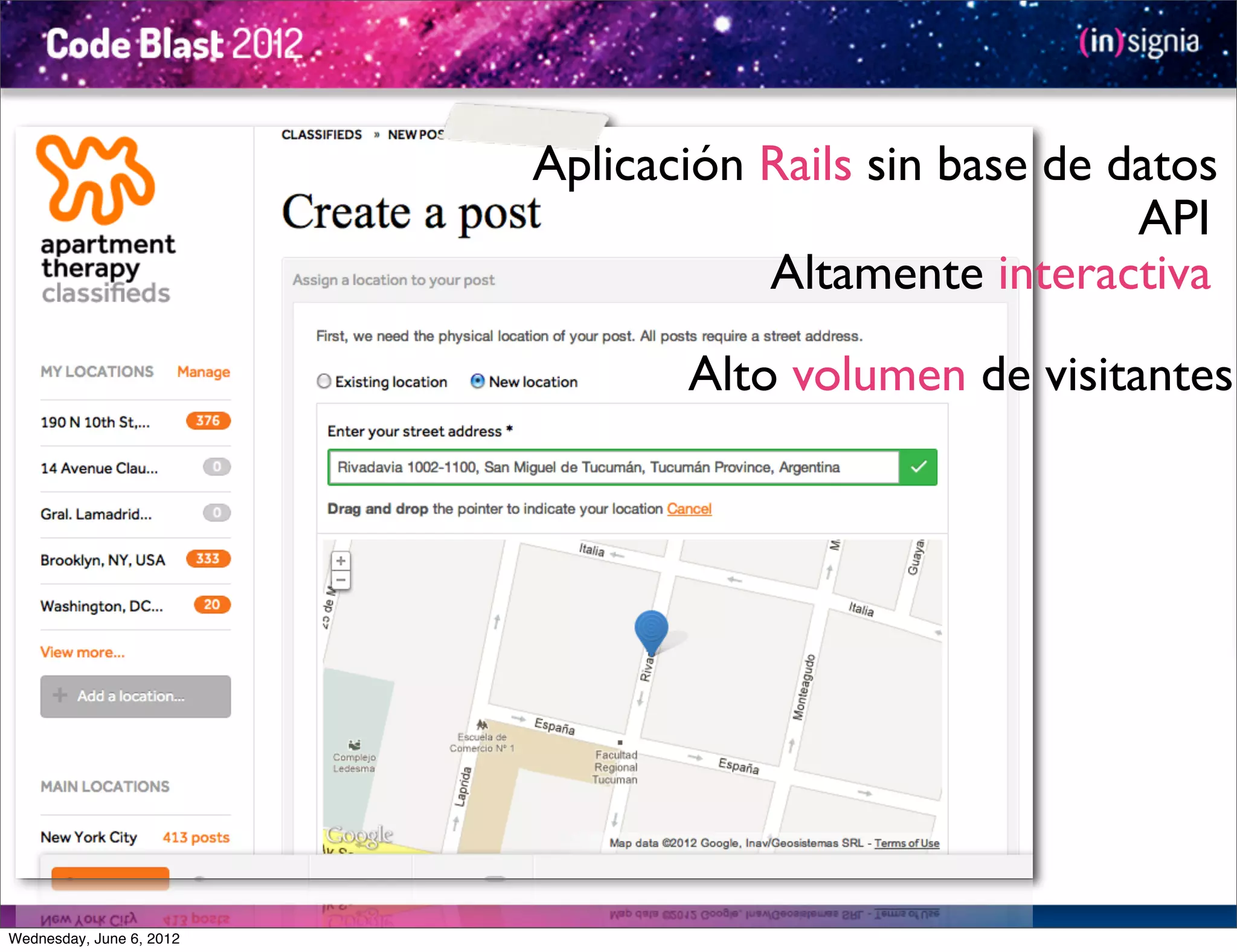Open the View more locations link
The height and width of the screenshot is (952, 1237).
[83, 652]
